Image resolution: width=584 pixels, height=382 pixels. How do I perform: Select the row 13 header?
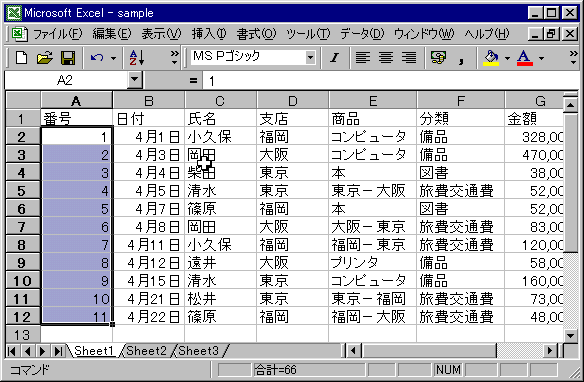(22, 335)
